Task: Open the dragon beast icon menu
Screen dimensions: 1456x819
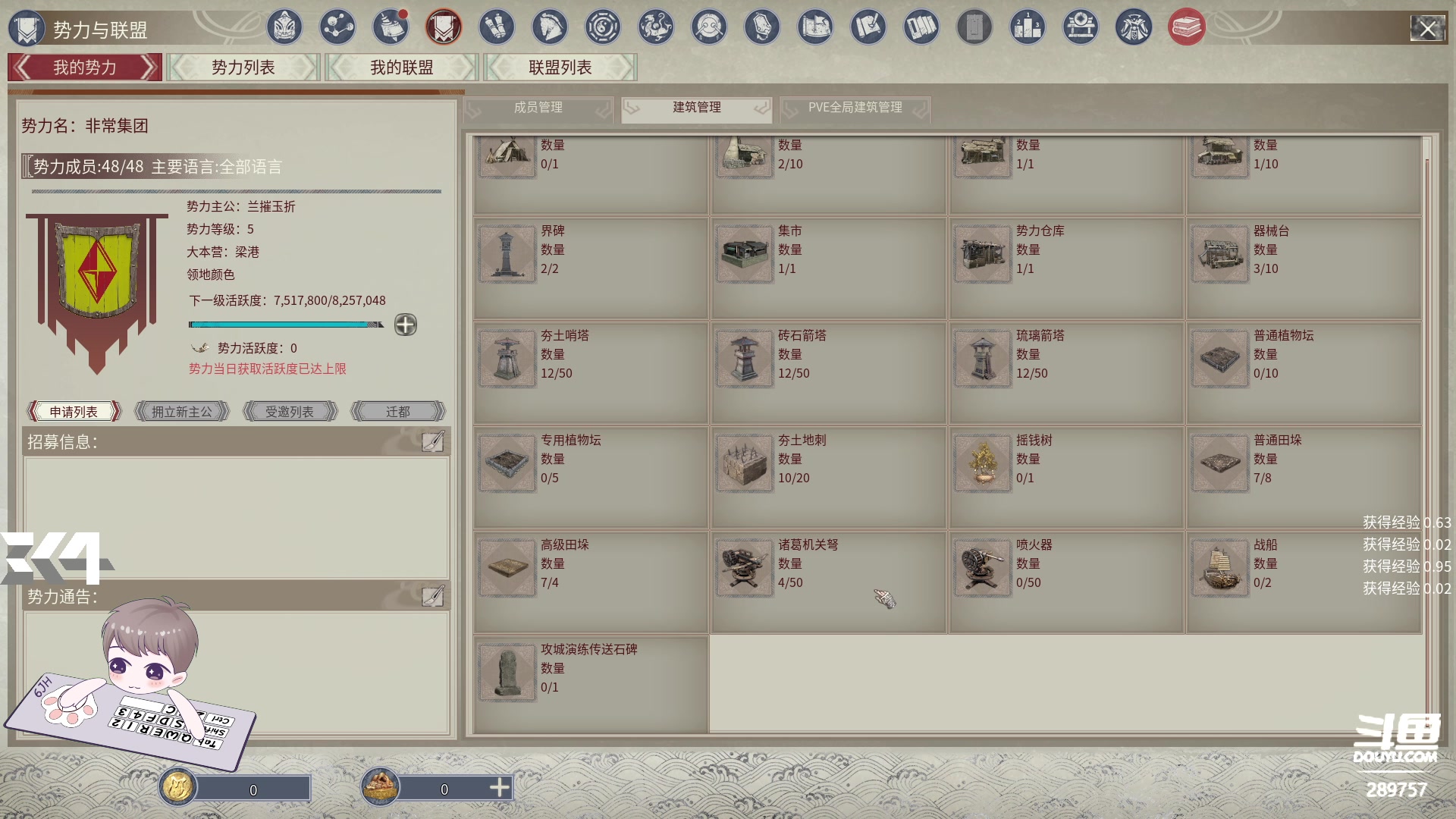Action: [655, 28]
